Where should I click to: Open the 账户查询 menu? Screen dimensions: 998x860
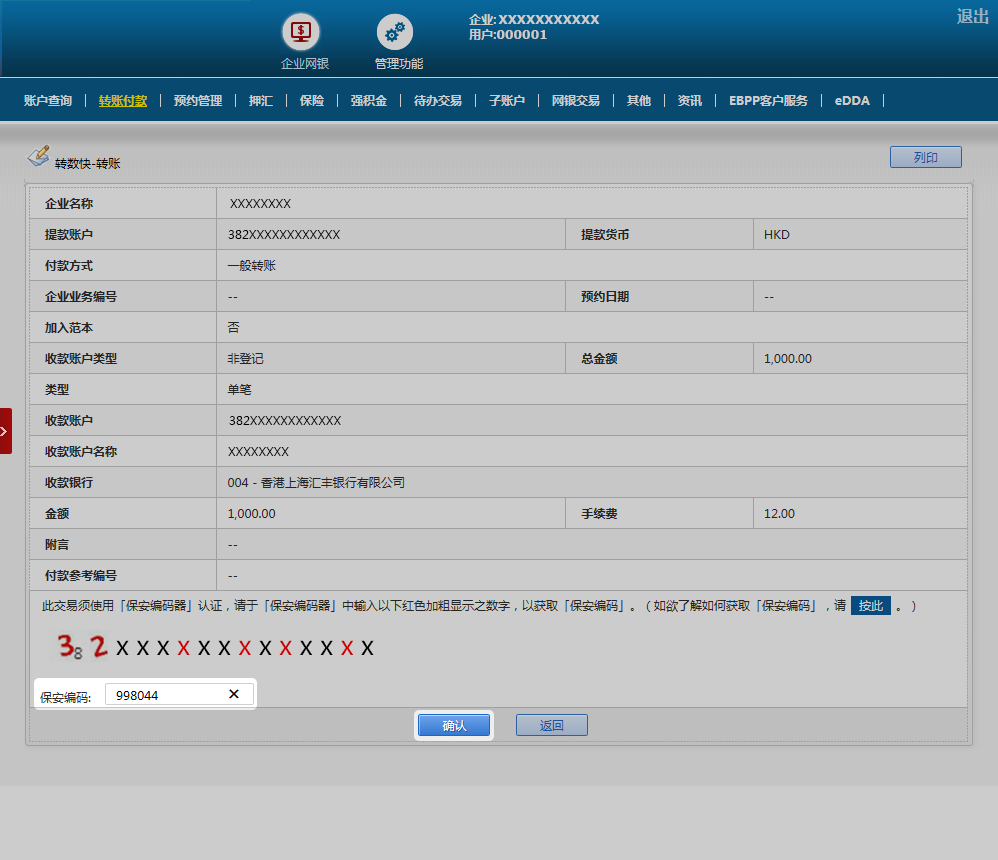(x=48, y=101)
